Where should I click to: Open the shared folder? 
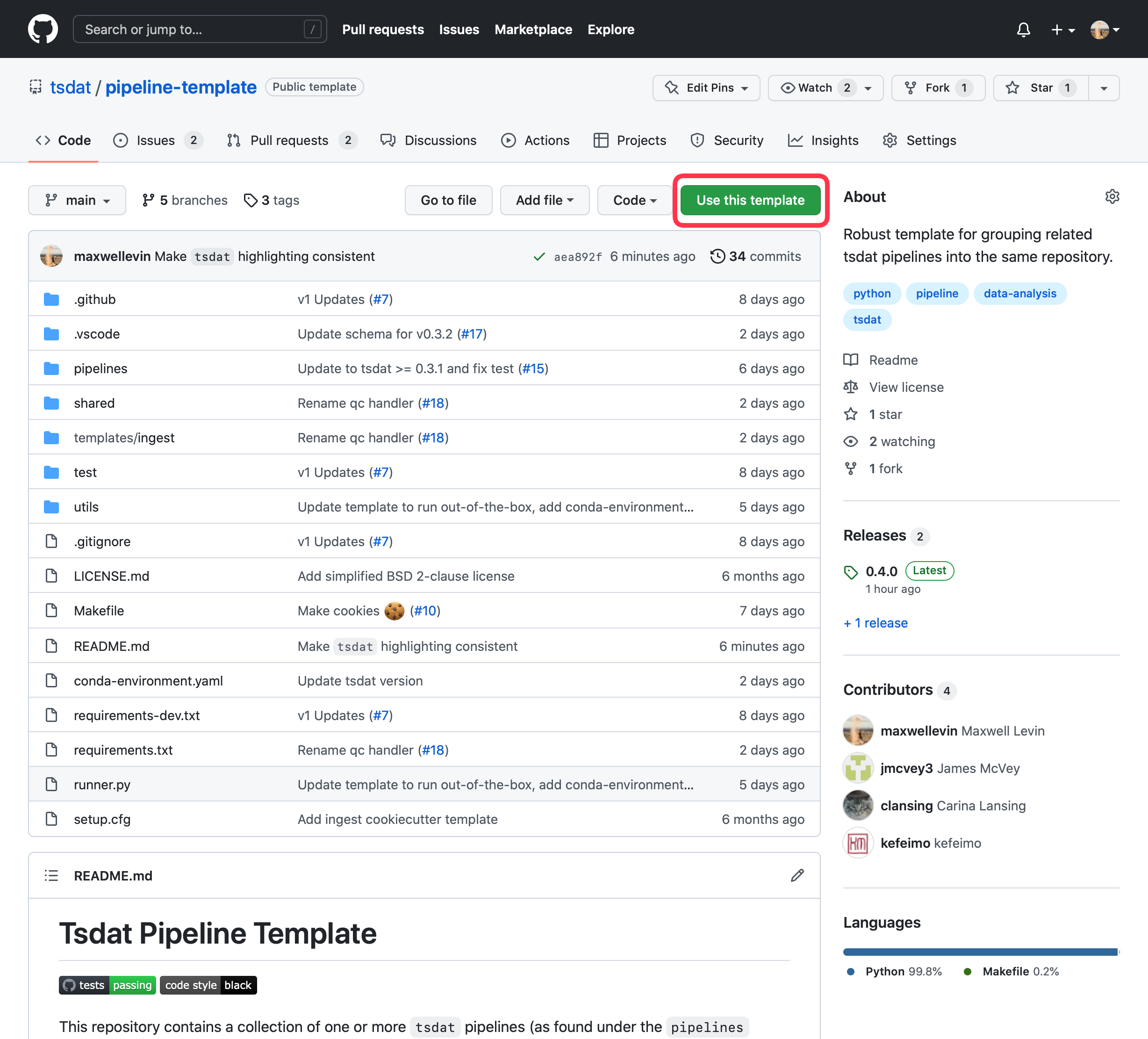coord(94,403)
